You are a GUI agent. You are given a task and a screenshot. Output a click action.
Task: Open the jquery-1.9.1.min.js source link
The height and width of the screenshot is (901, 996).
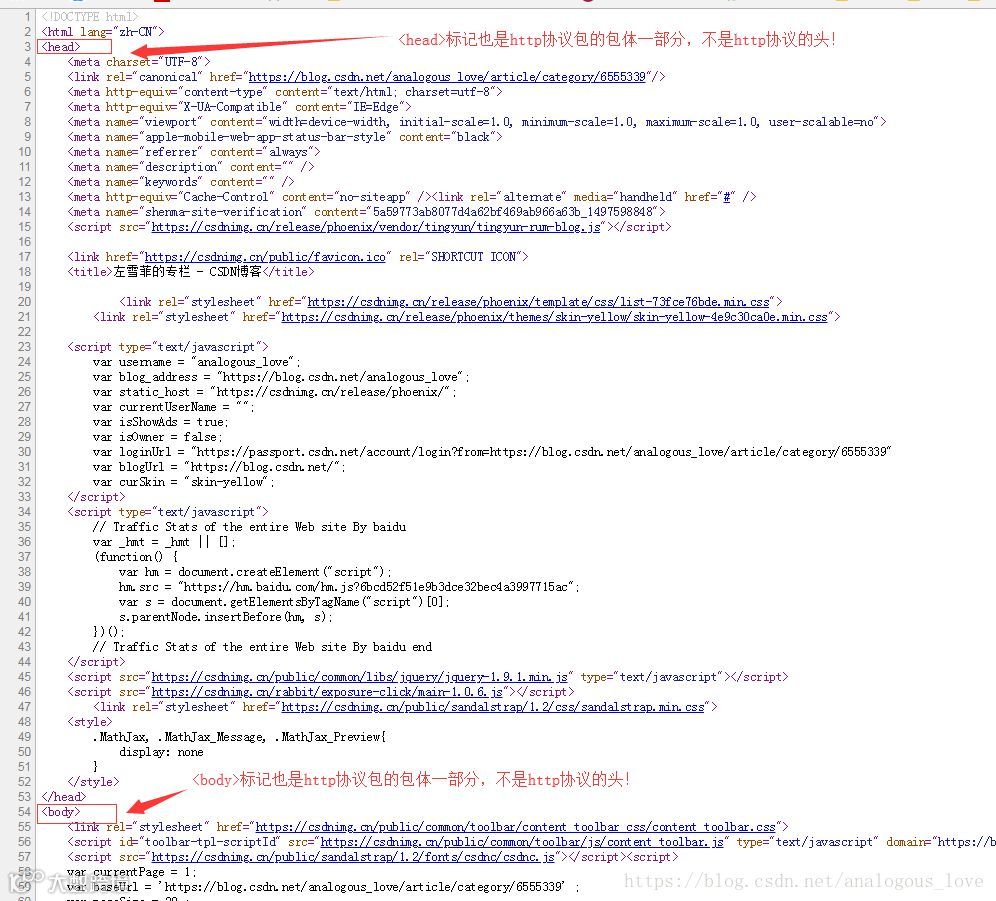point(360,677)
